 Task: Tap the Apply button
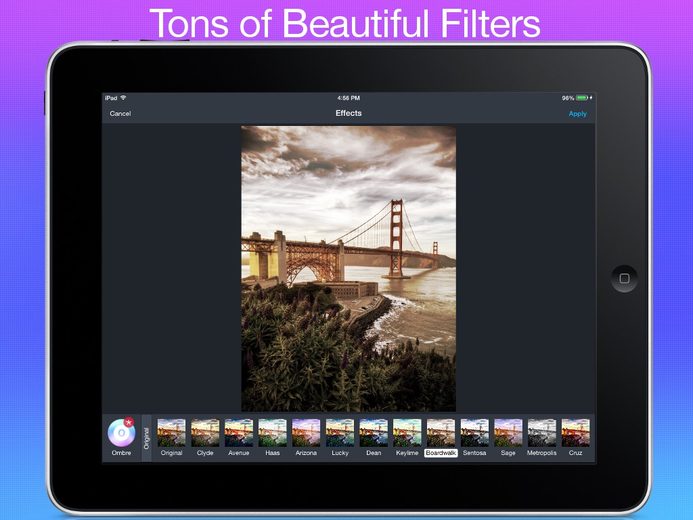pyautogui.click(x=577, y=114)
